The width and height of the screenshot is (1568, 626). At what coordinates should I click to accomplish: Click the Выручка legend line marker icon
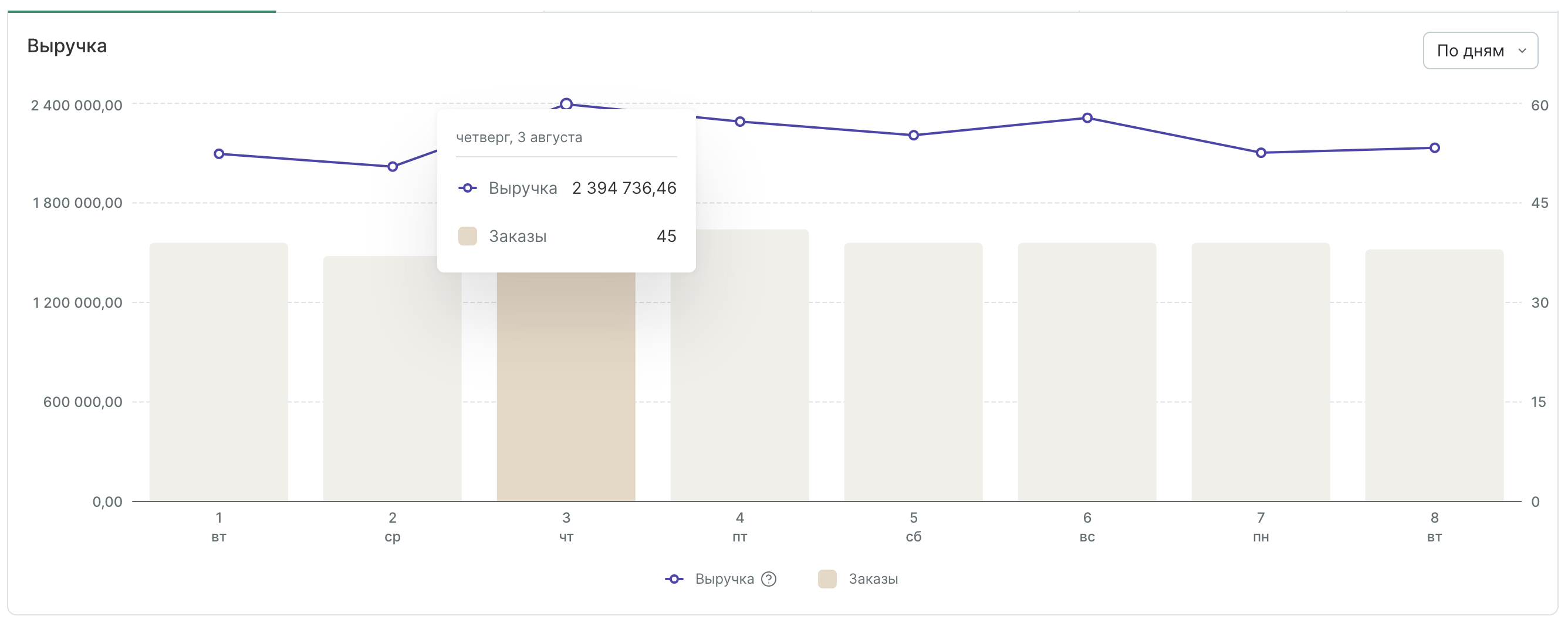click(674, 579)
